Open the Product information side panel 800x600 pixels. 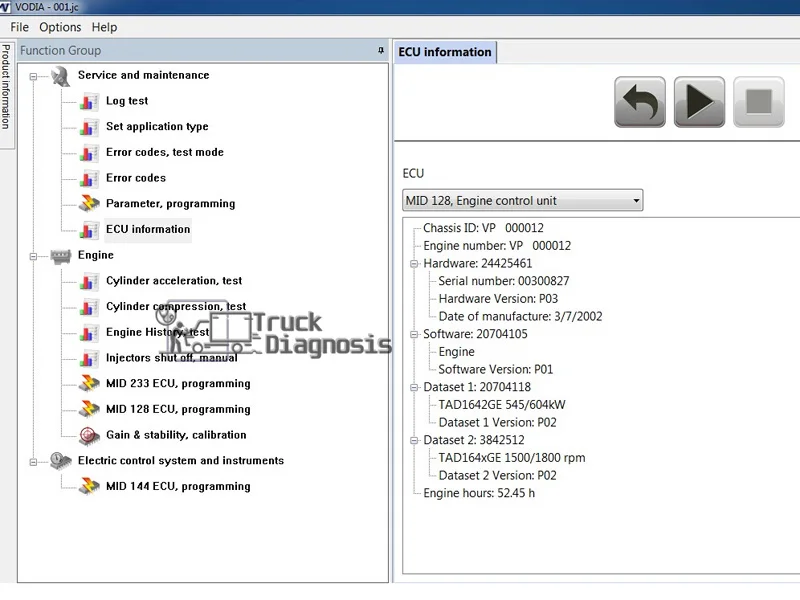[7, 85]
